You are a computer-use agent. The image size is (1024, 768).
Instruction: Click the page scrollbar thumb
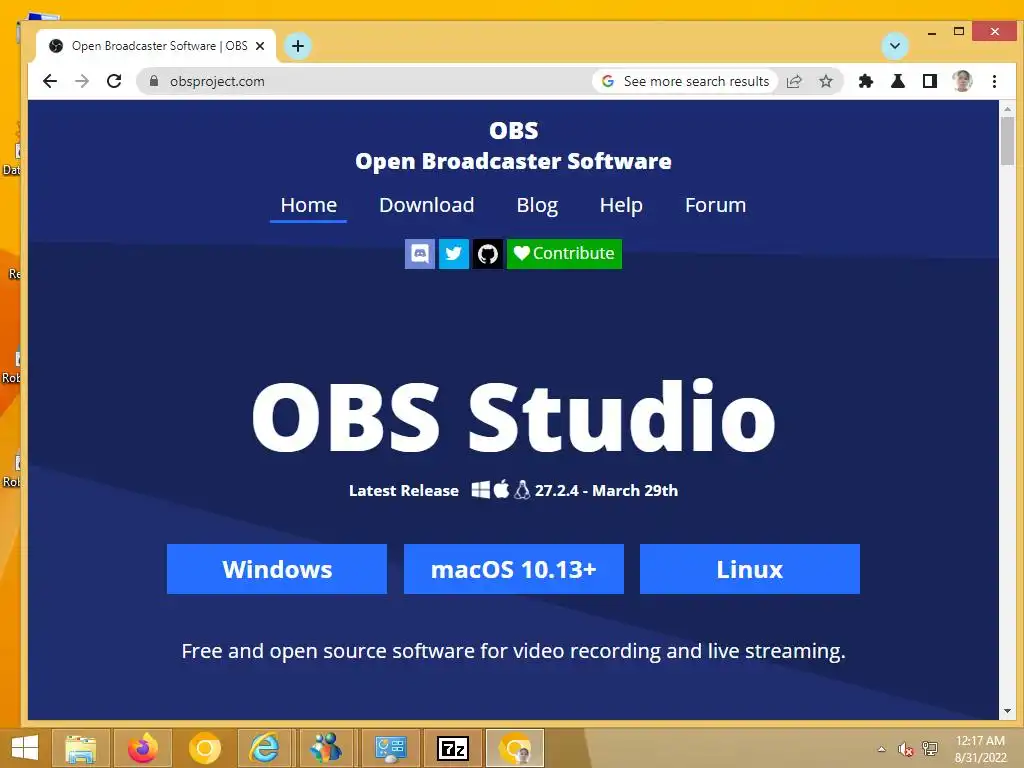pyautogui.click(x=1007, y=140)
